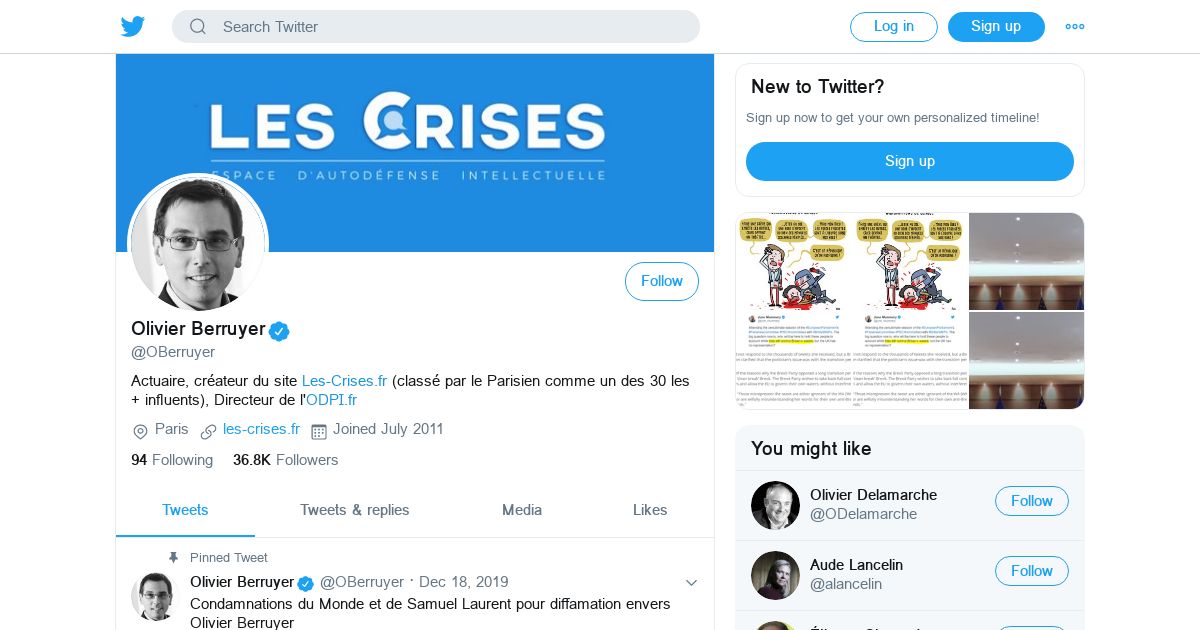Click the verified badge beside profile name

click(x=279, y=331)
